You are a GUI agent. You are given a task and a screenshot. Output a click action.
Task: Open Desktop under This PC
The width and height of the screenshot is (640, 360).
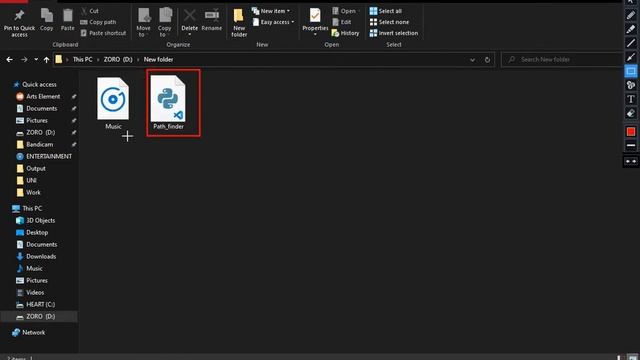click(37, 232)
